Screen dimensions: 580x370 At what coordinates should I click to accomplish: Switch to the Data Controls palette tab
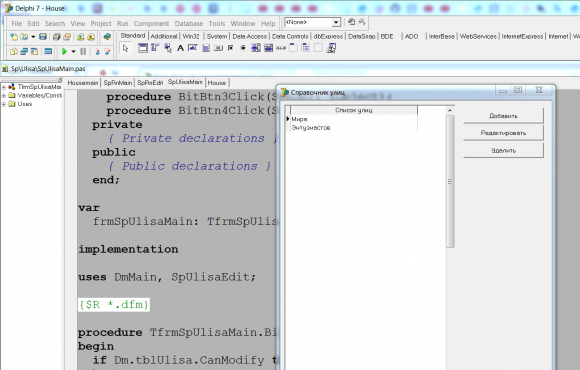pyautogui.click(x=290, y=36)
